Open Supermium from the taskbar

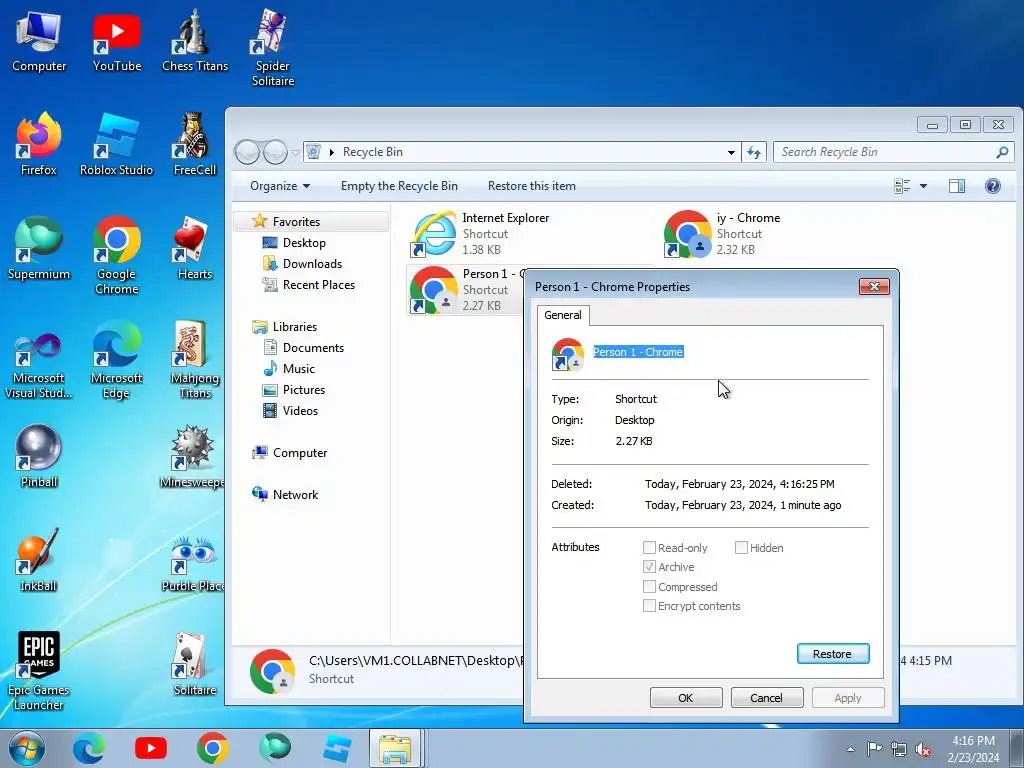coord(274,748)
